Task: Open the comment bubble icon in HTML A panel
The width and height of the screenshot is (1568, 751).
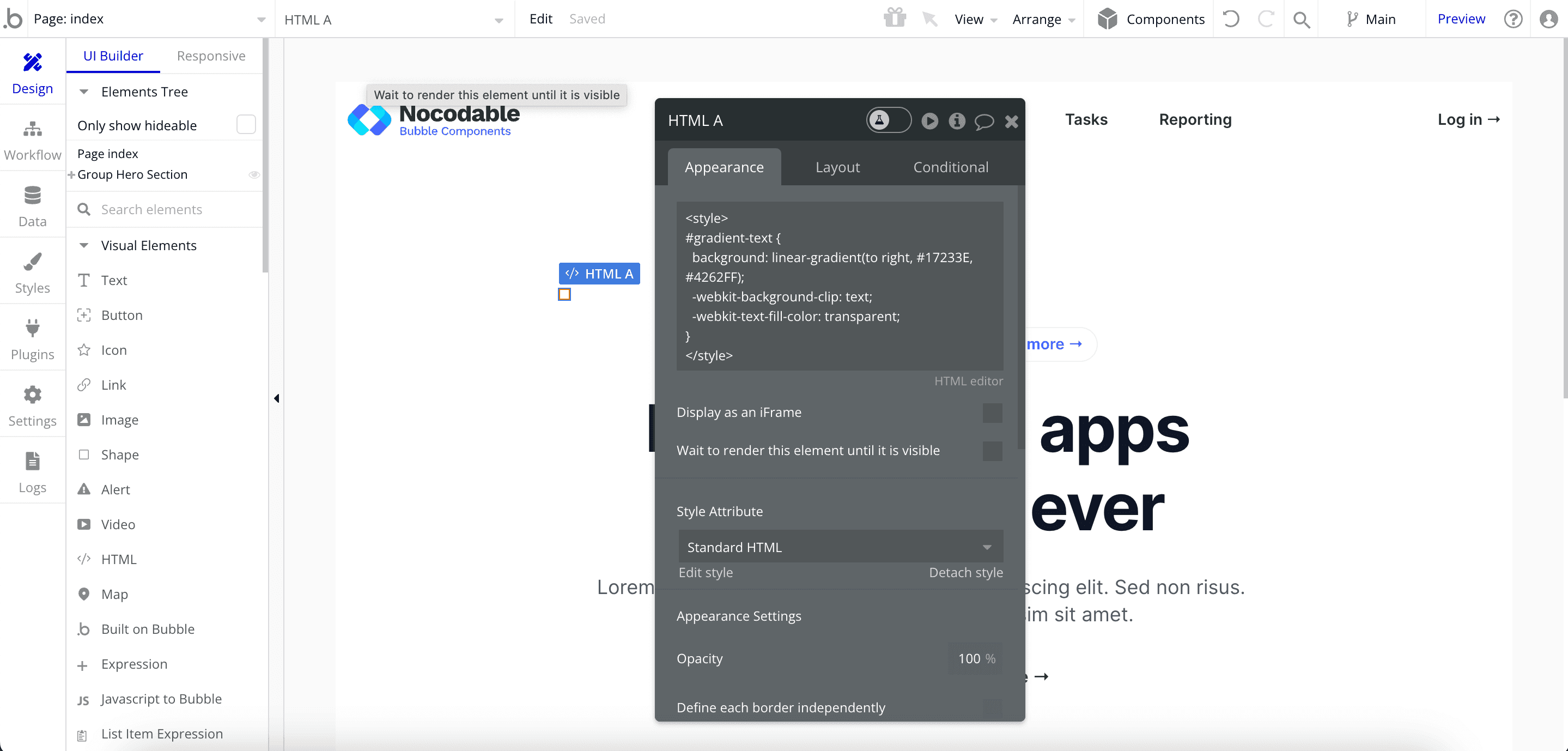Action: tap(983, 121)
